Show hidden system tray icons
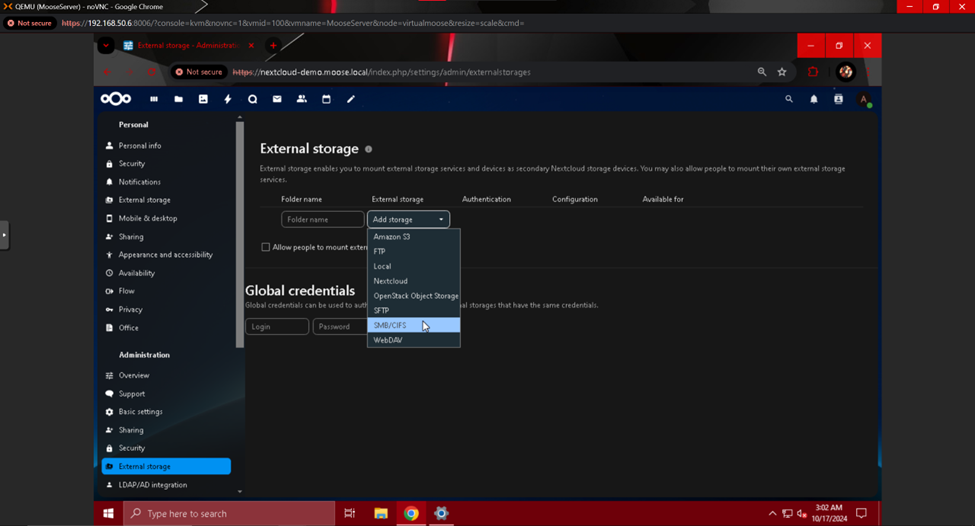This screenshot has width=975, height=526. pyautogui.click(x=772, y=514)
